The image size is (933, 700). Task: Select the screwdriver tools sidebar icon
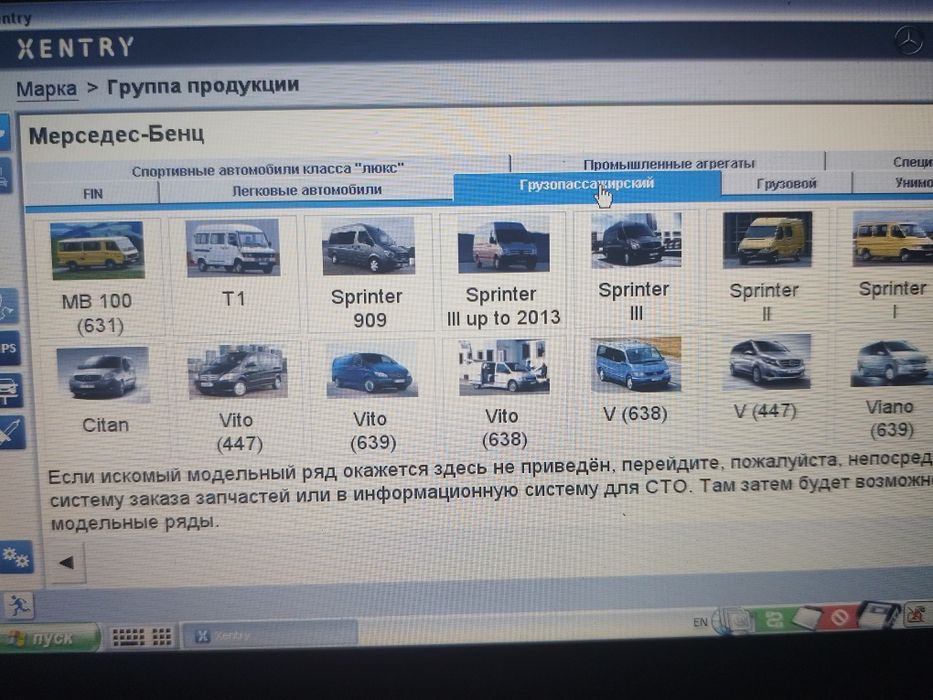(x=12, y=432)
